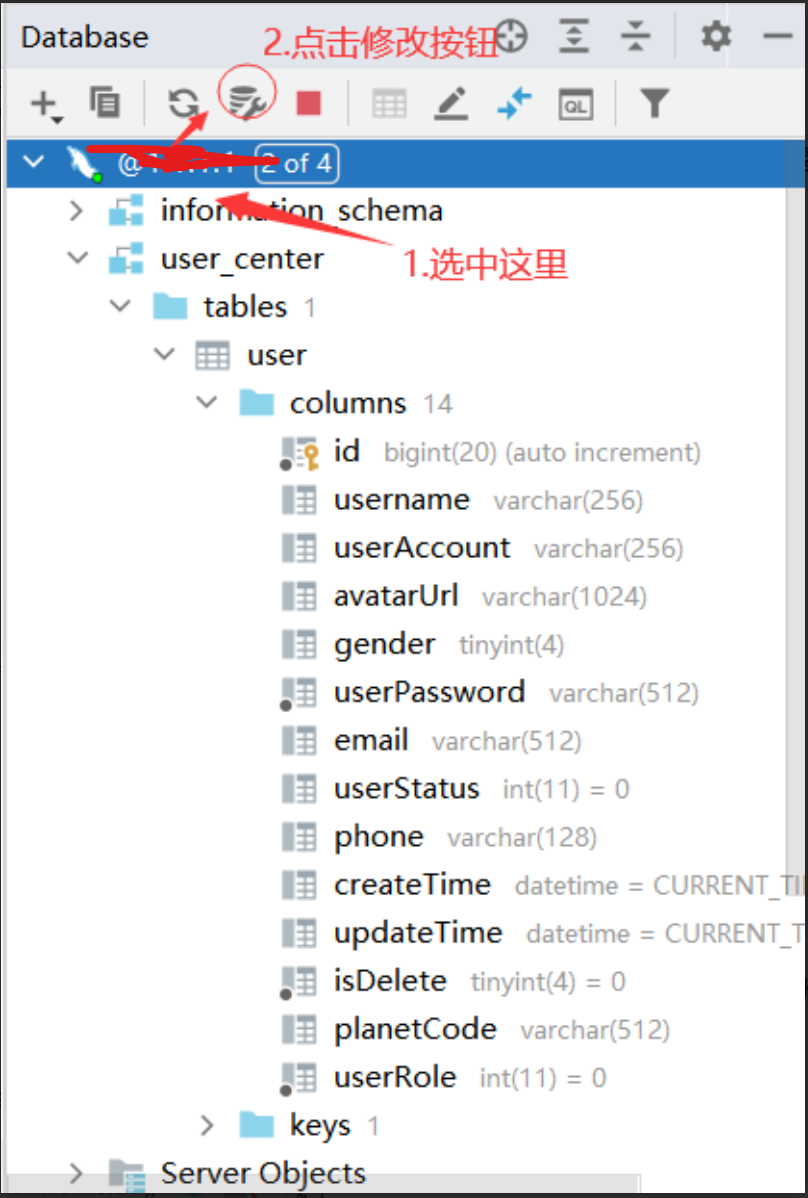Viewport: 808px width, 1198px height.
Task: Click the jump to source arrows icon
Action: [514, 103]
